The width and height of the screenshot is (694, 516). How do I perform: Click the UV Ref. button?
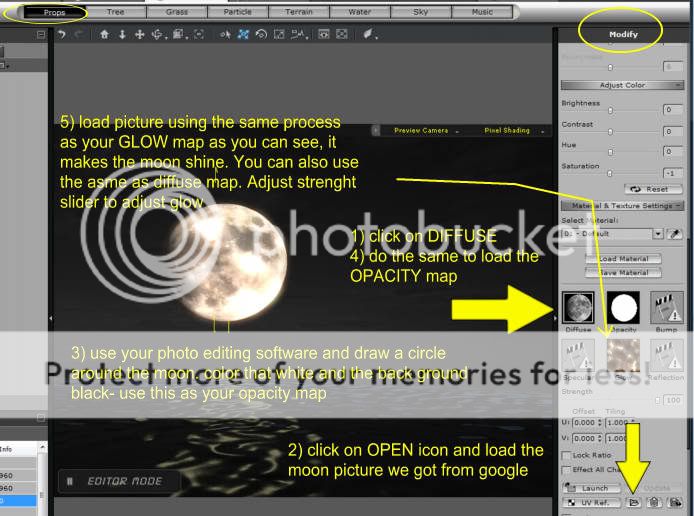click(592, 502)
